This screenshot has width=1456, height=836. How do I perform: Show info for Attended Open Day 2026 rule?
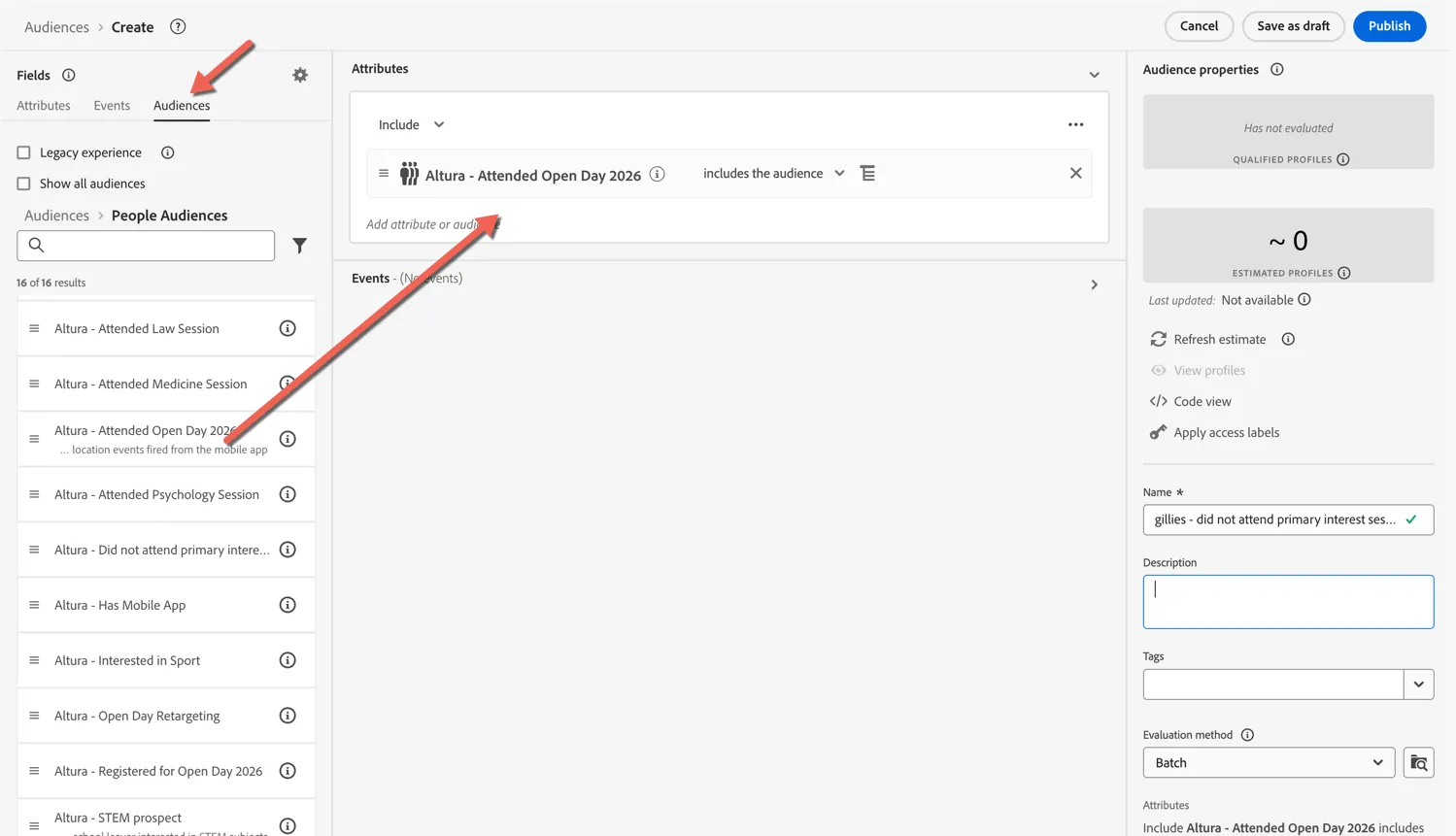(x=658, y=174)
